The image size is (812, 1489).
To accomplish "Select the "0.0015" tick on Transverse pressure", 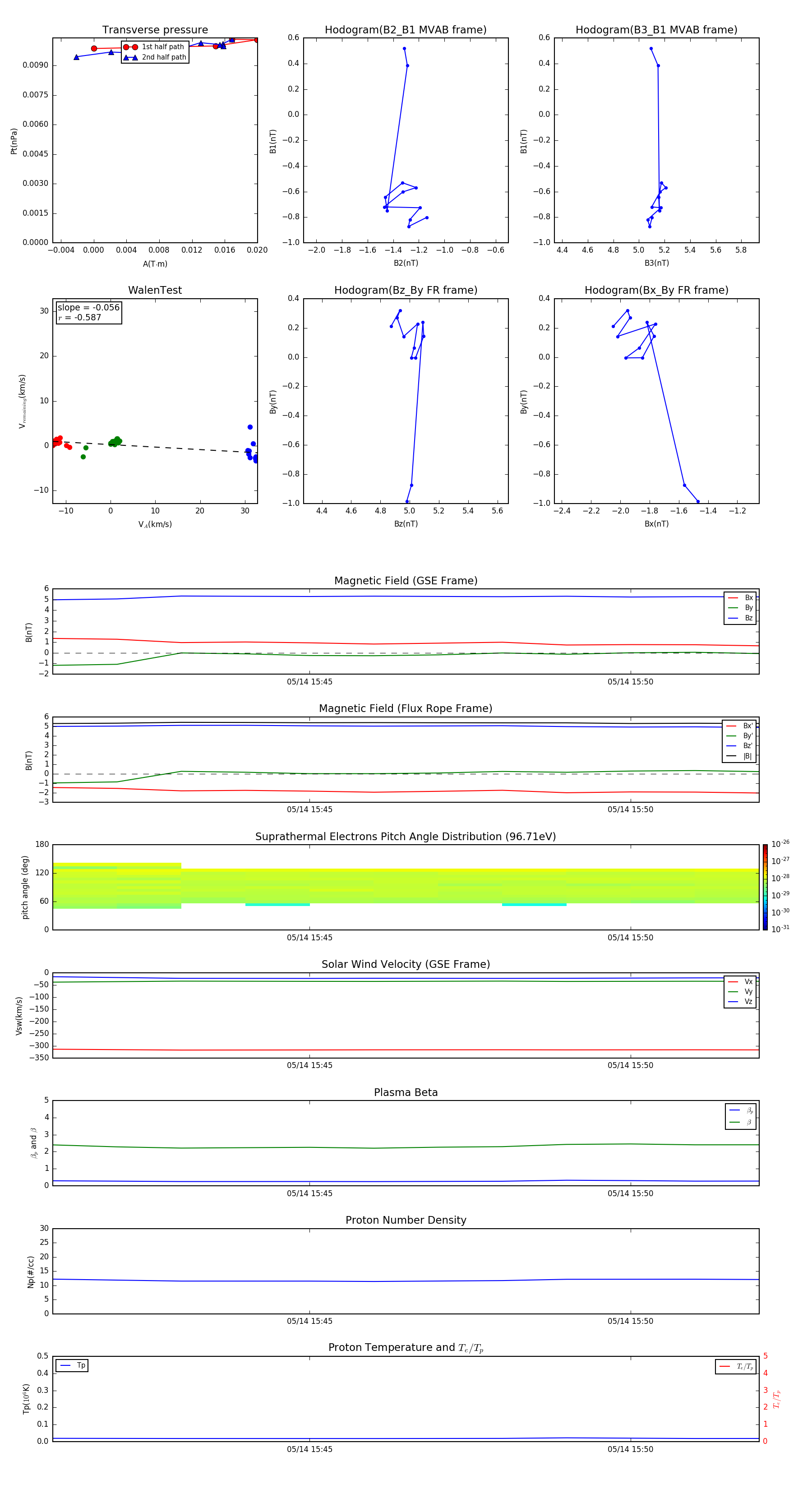I will [36, 213].
